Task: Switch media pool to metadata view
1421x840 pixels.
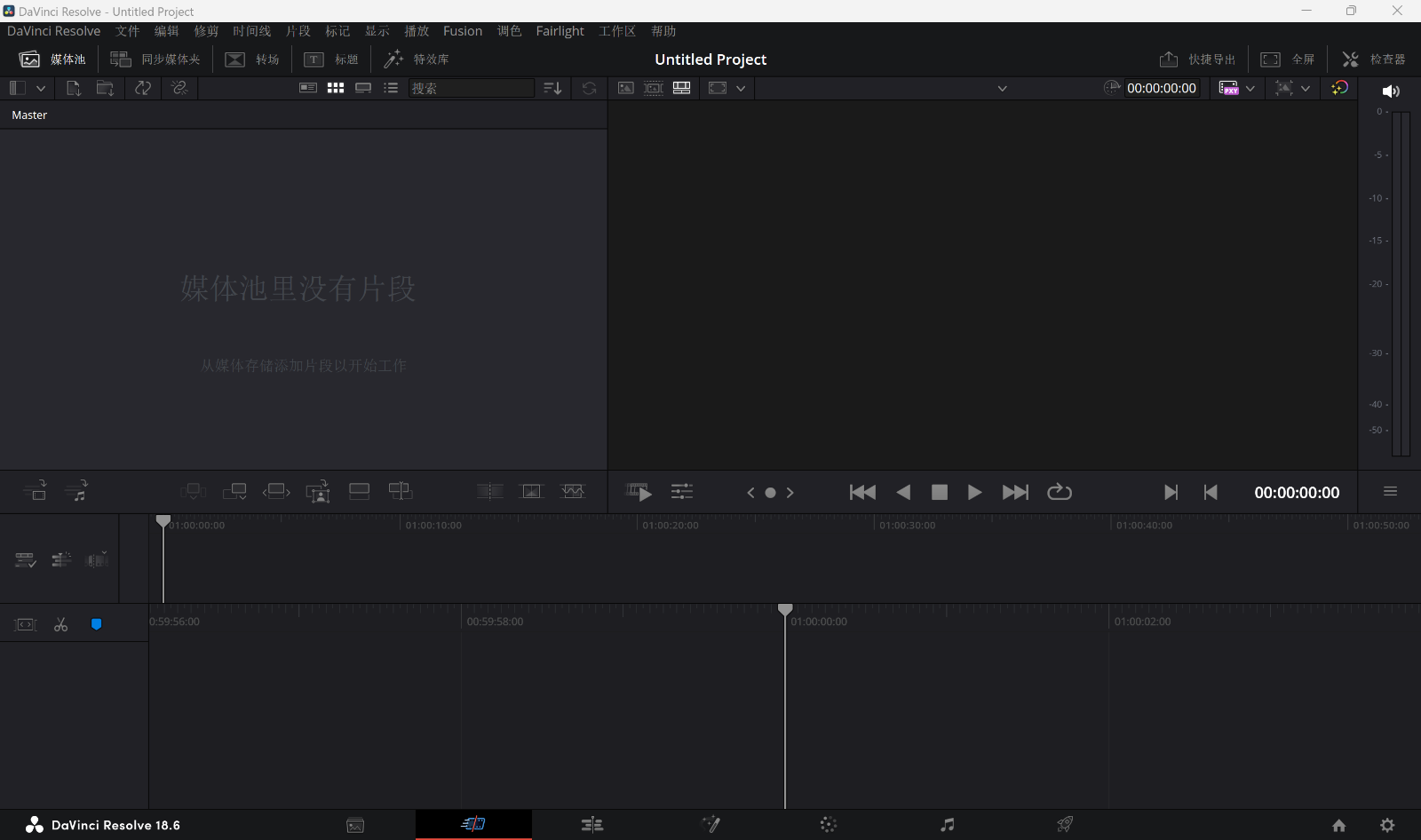Action: [x=308, y=88]
